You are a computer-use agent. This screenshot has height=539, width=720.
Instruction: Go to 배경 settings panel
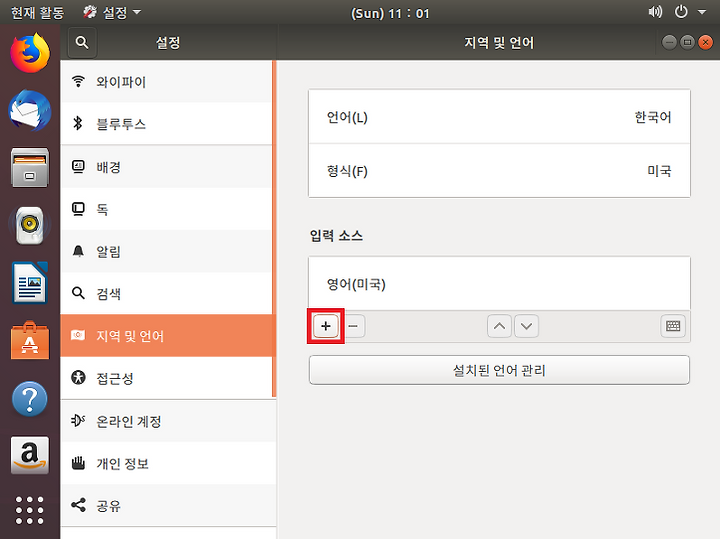pos(167,167)
